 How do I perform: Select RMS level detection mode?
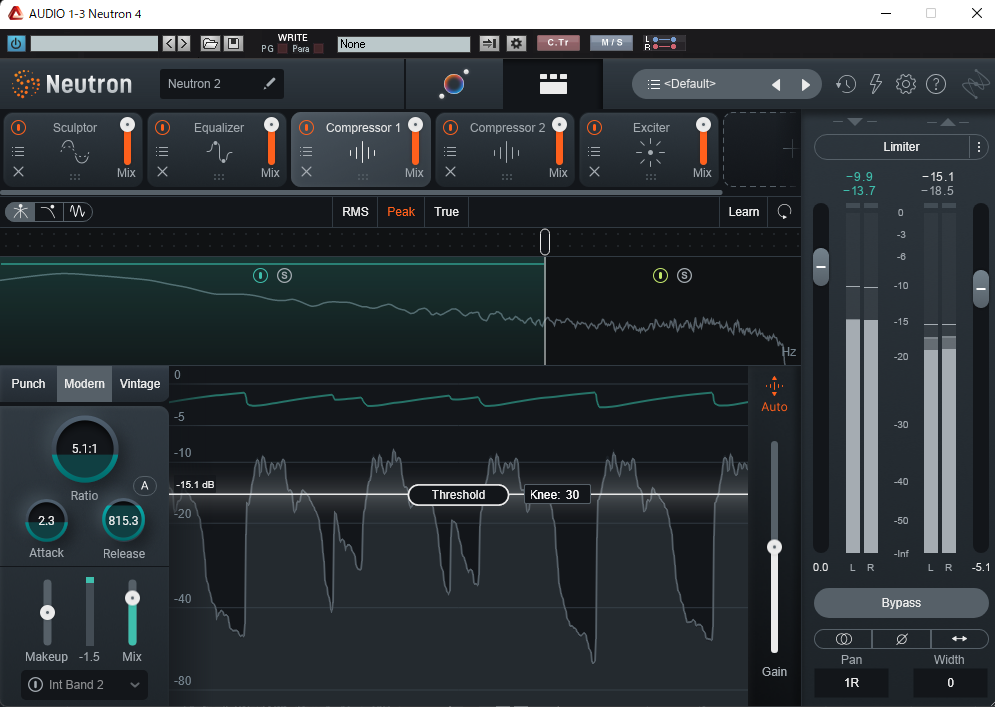(355, 212)
